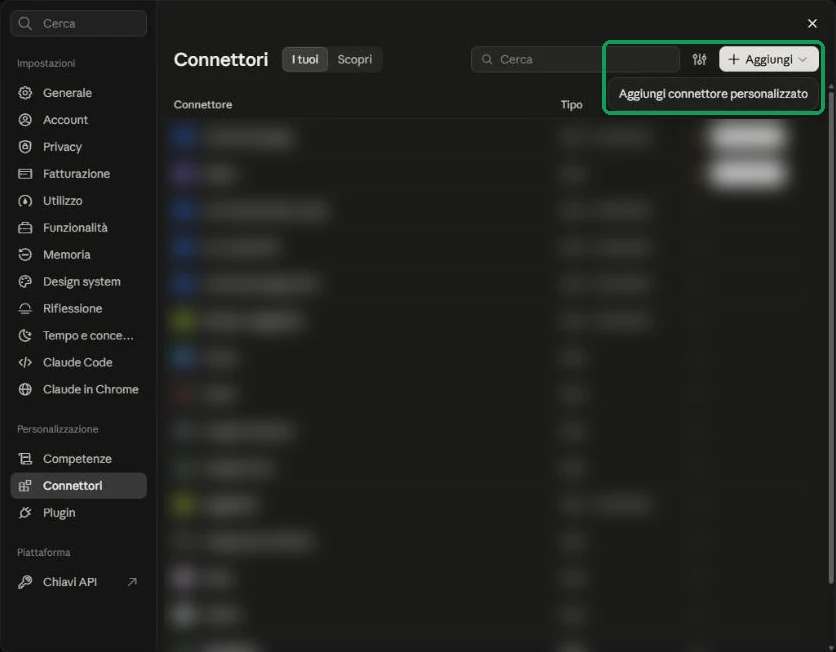Click the Connettori page heading
This screenshot has height=652, width=836.
pos(221,59)
